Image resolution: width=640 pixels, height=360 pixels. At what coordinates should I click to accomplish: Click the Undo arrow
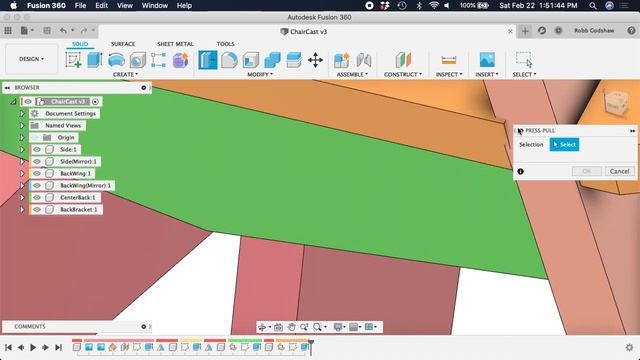[63, 31]
